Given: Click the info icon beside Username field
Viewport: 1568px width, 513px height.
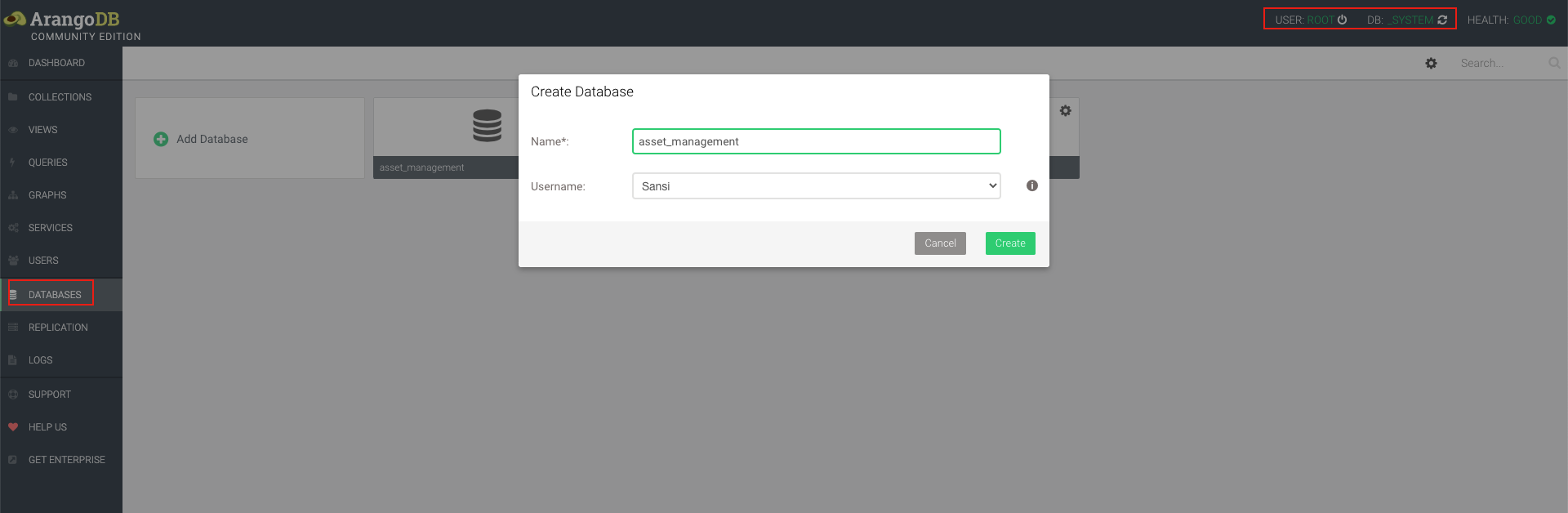Looking at the screenshot, I should (x=1032, y=185).
